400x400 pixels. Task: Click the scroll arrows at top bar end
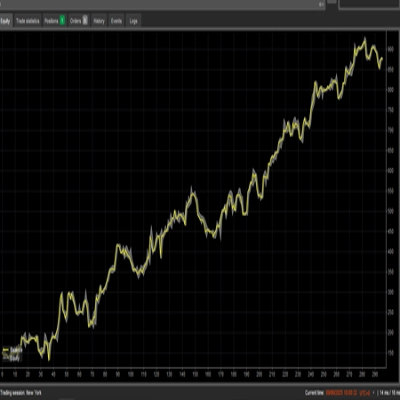[321, 4]
